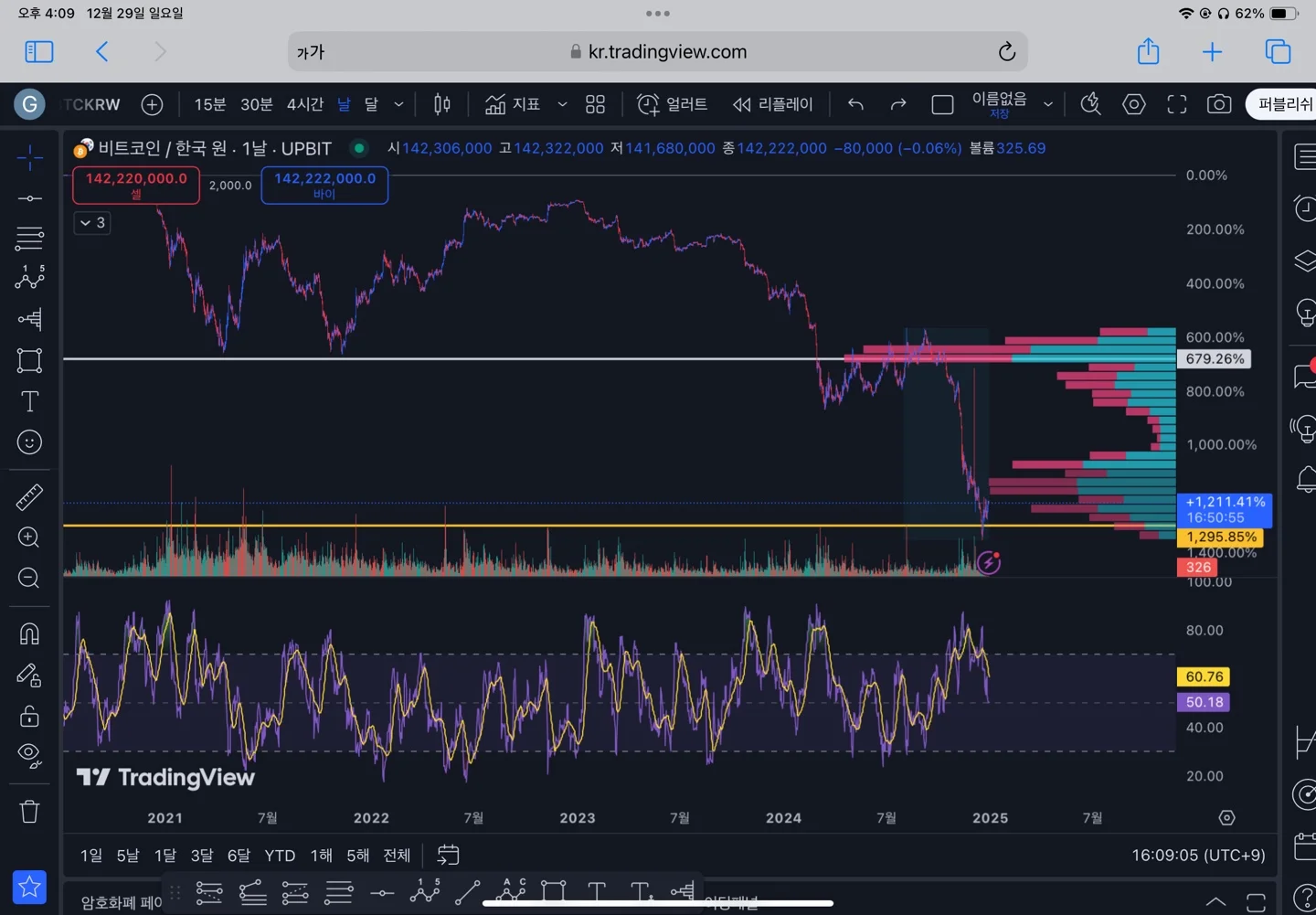The image size is (1316, 915).
Task: Expand the layout management dropdown arrow
Action: [1048, 104]
